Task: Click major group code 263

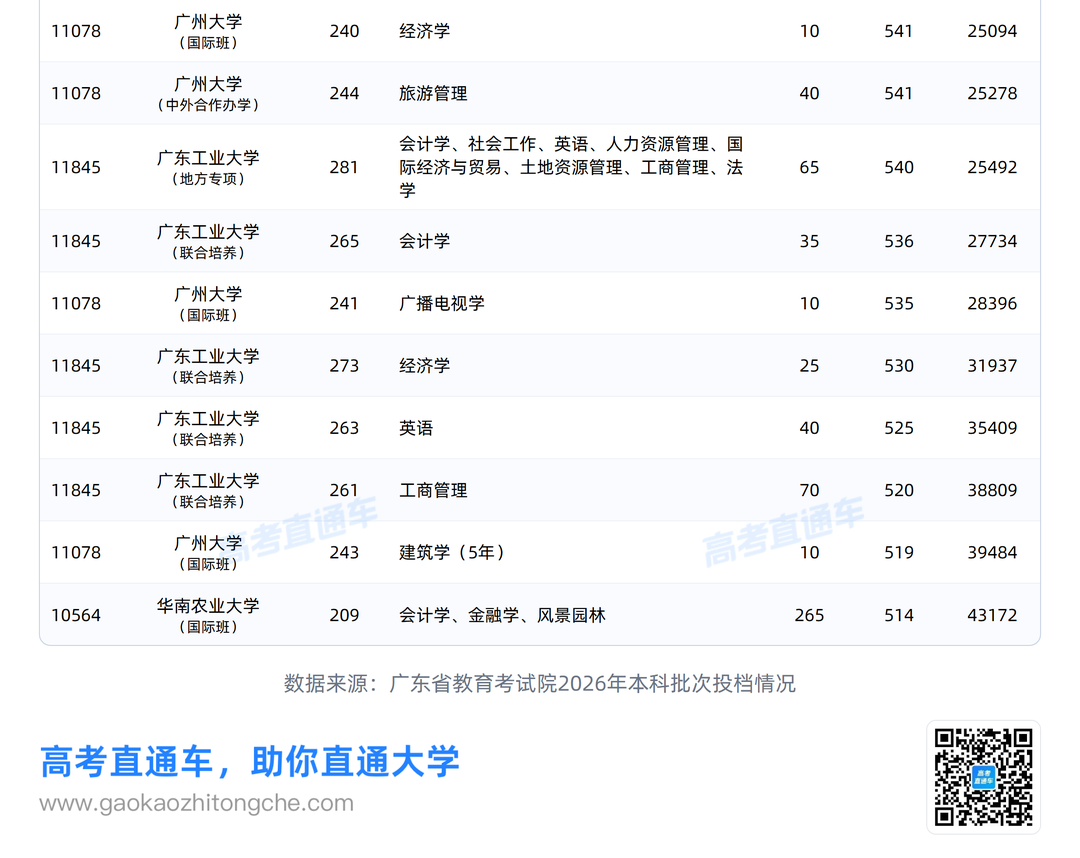Action: tap(344, 428)
